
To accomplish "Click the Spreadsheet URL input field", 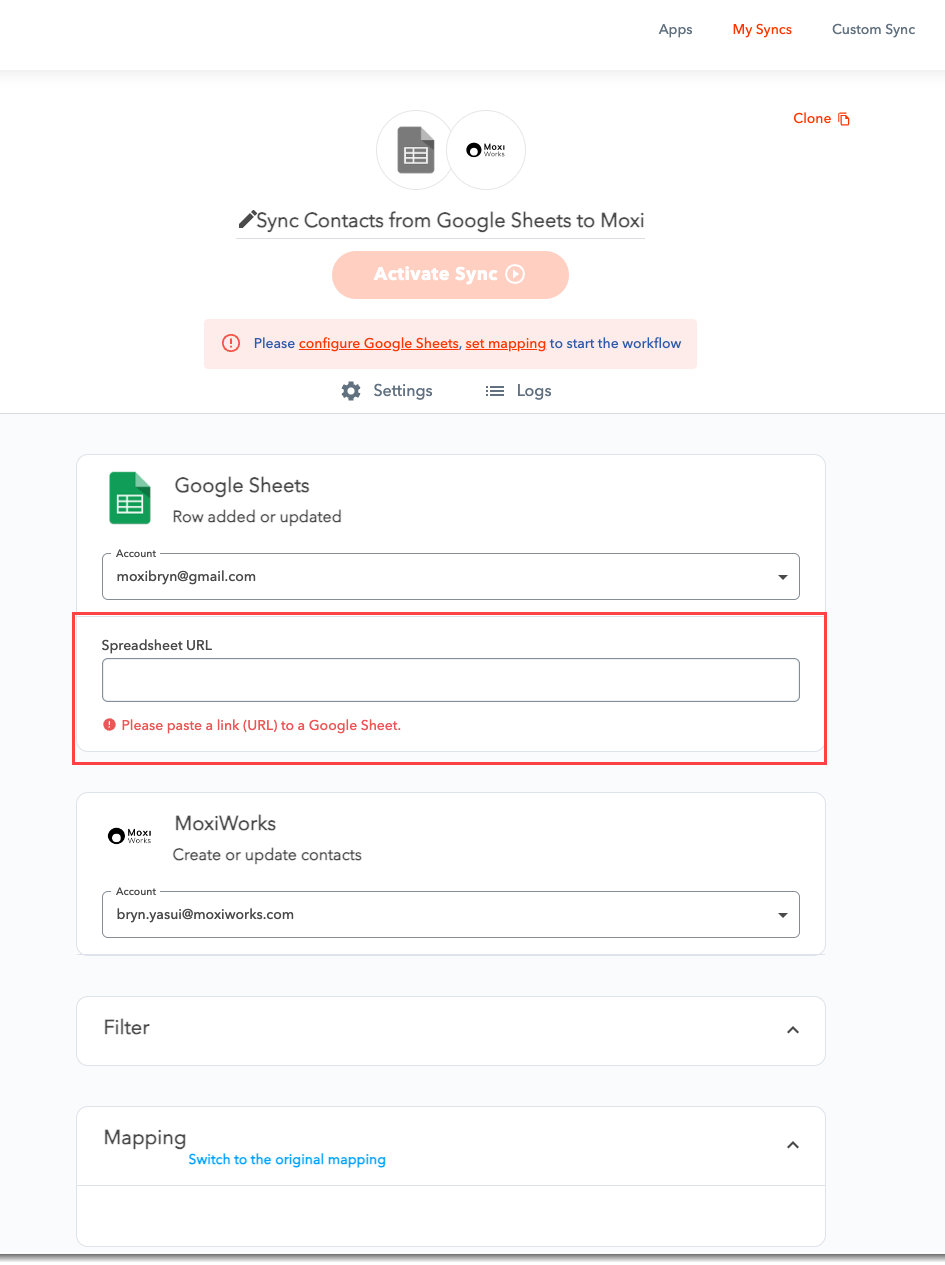I will click(x=450, y=680).
